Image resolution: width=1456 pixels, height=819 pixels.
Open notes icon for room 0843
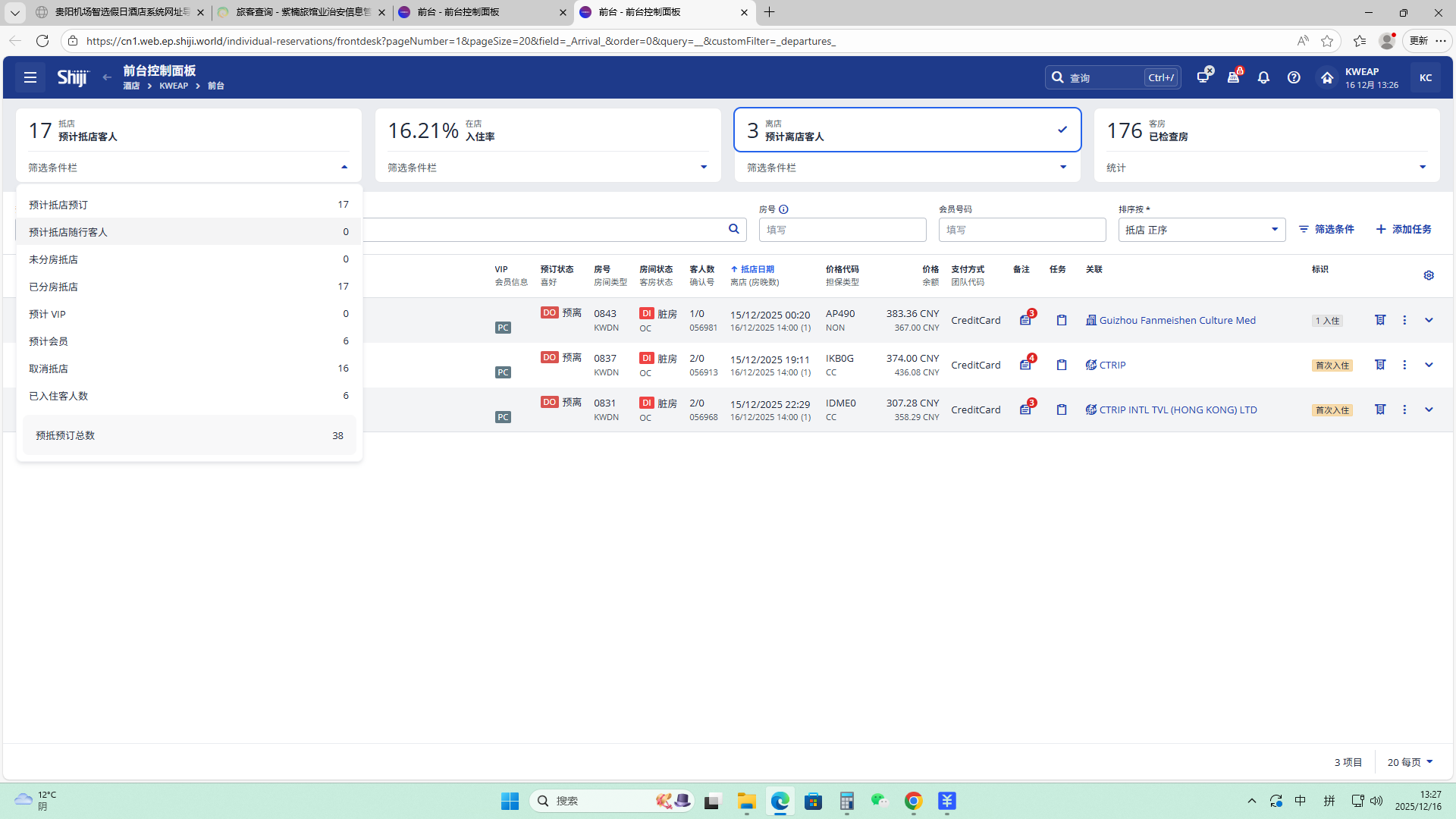coord(1026,320)
